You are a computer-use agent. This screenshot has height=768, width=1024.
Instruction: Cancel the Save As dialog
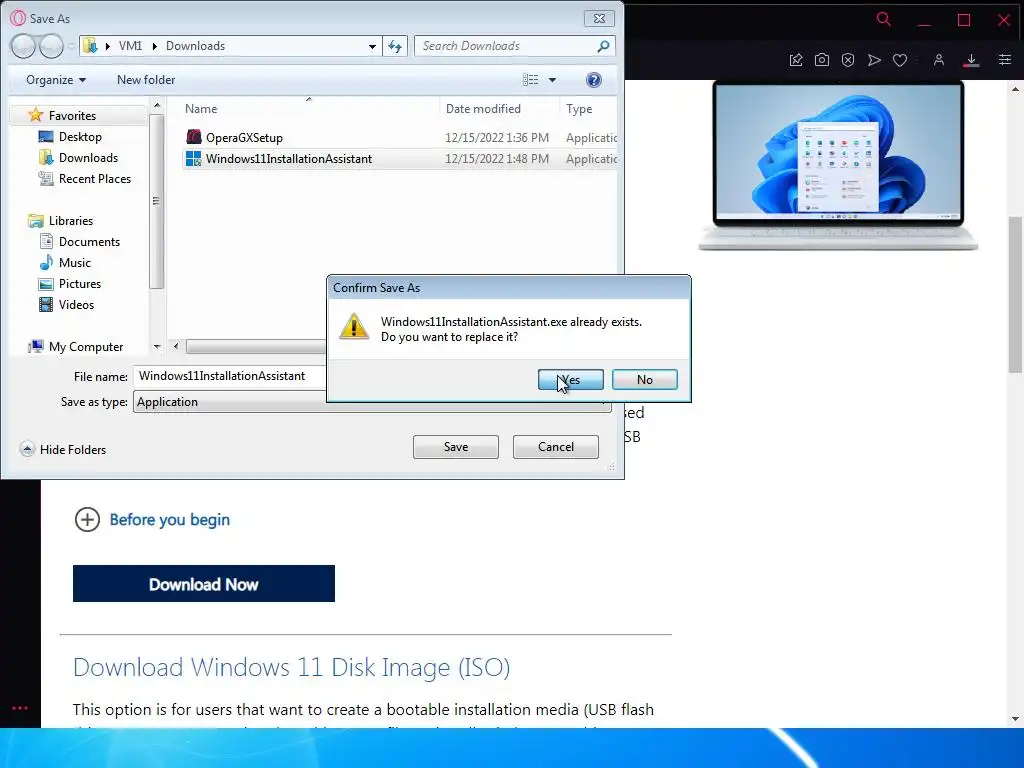coord(556,447)
